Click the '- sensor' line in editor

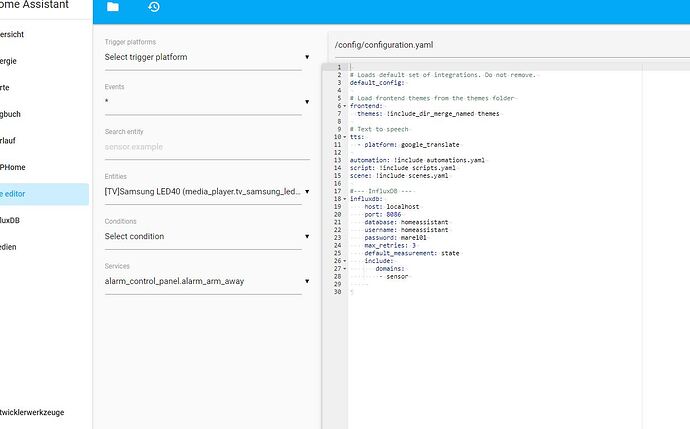[393, 276]
